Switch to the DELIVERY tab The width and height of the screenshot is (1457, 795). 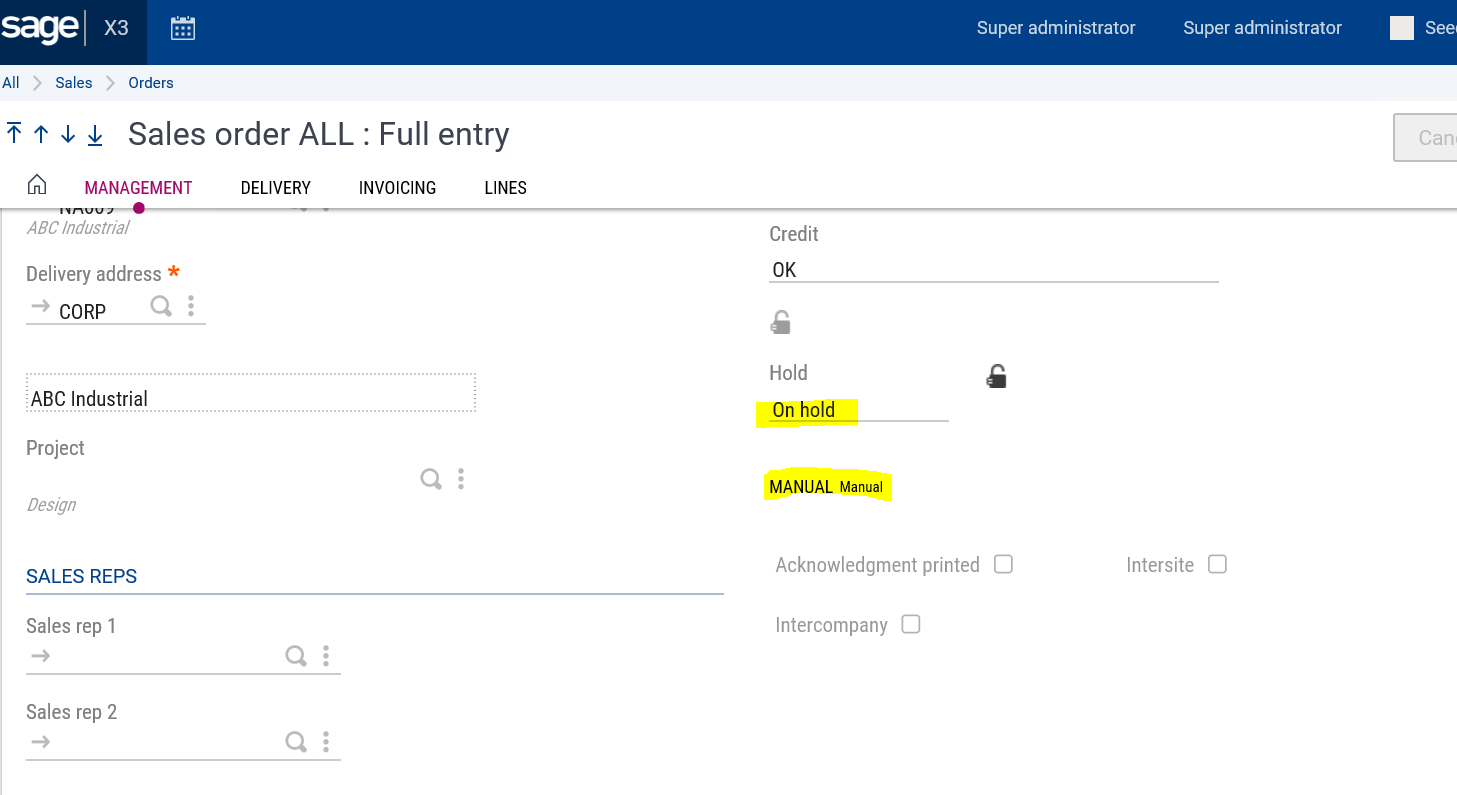tap(275, 188)
